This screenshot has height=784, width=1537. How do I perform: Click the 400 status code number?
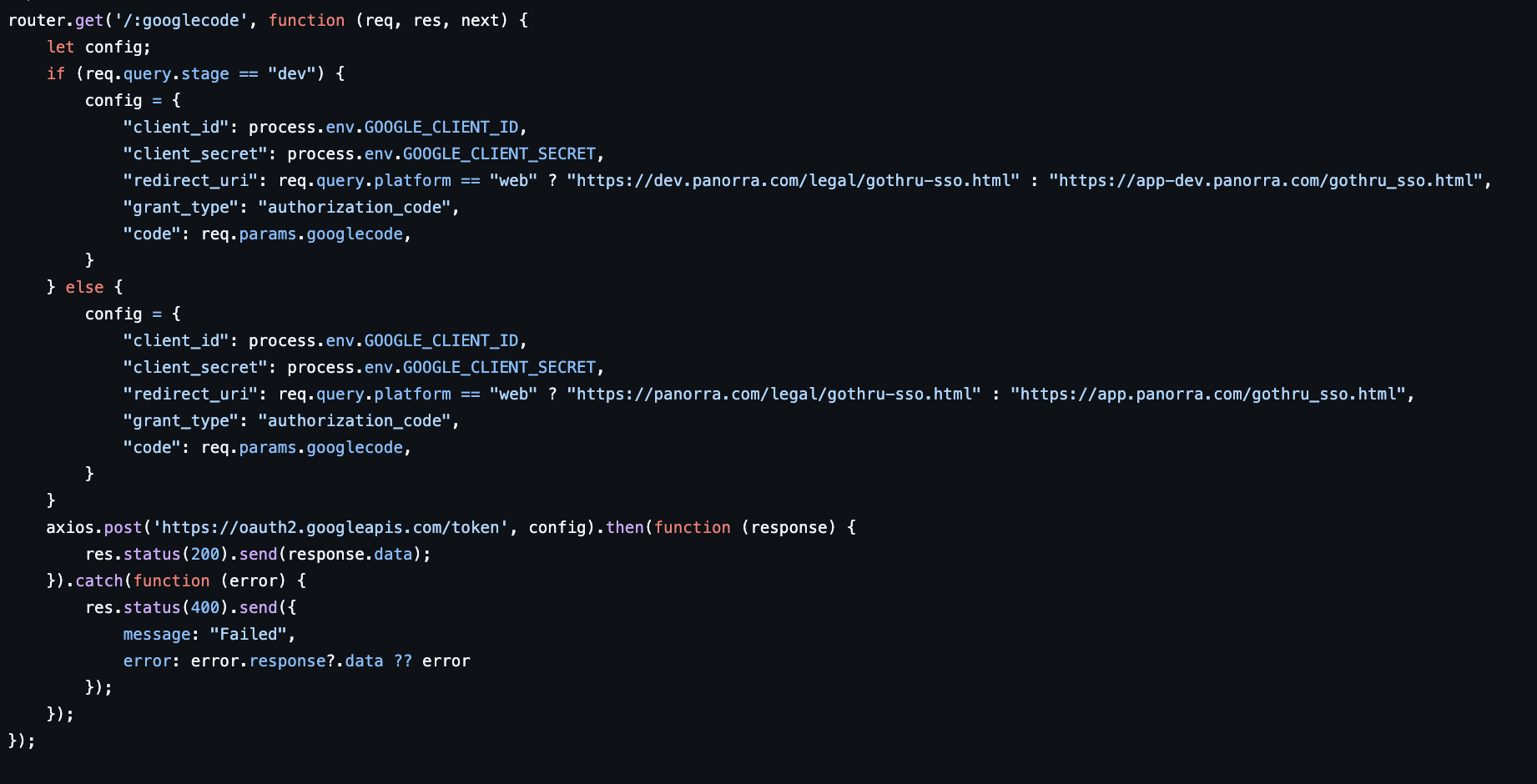(x=205, y=607)
